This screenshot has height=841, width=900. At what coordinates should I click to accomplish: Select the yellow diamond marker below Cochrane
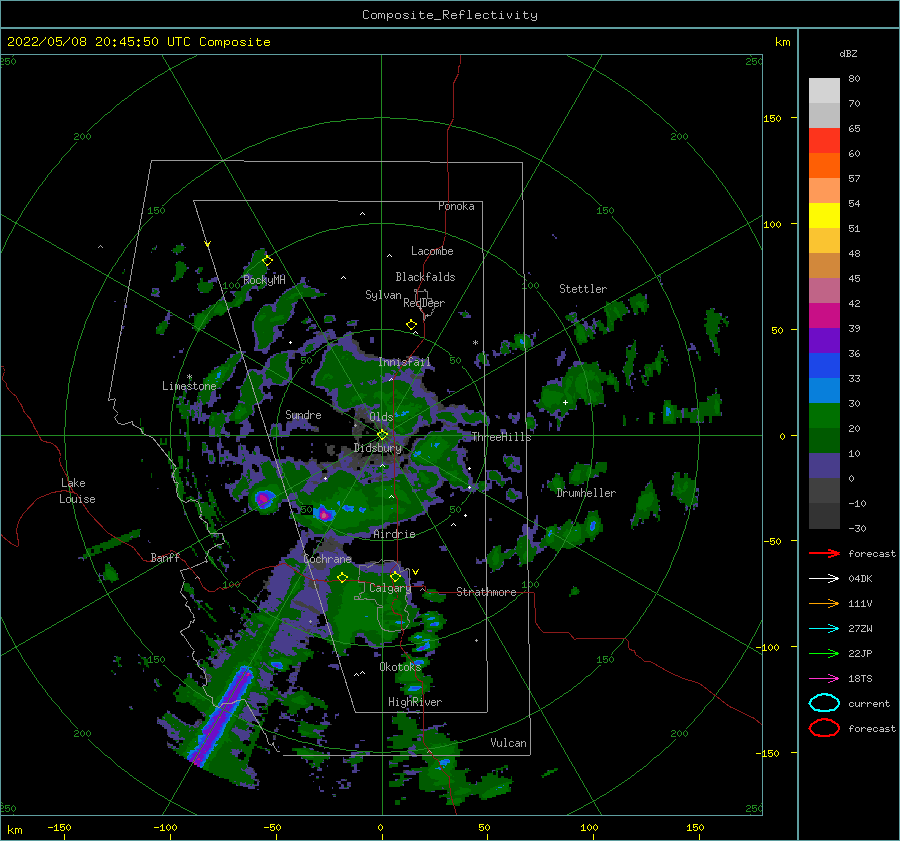(342, 577)
